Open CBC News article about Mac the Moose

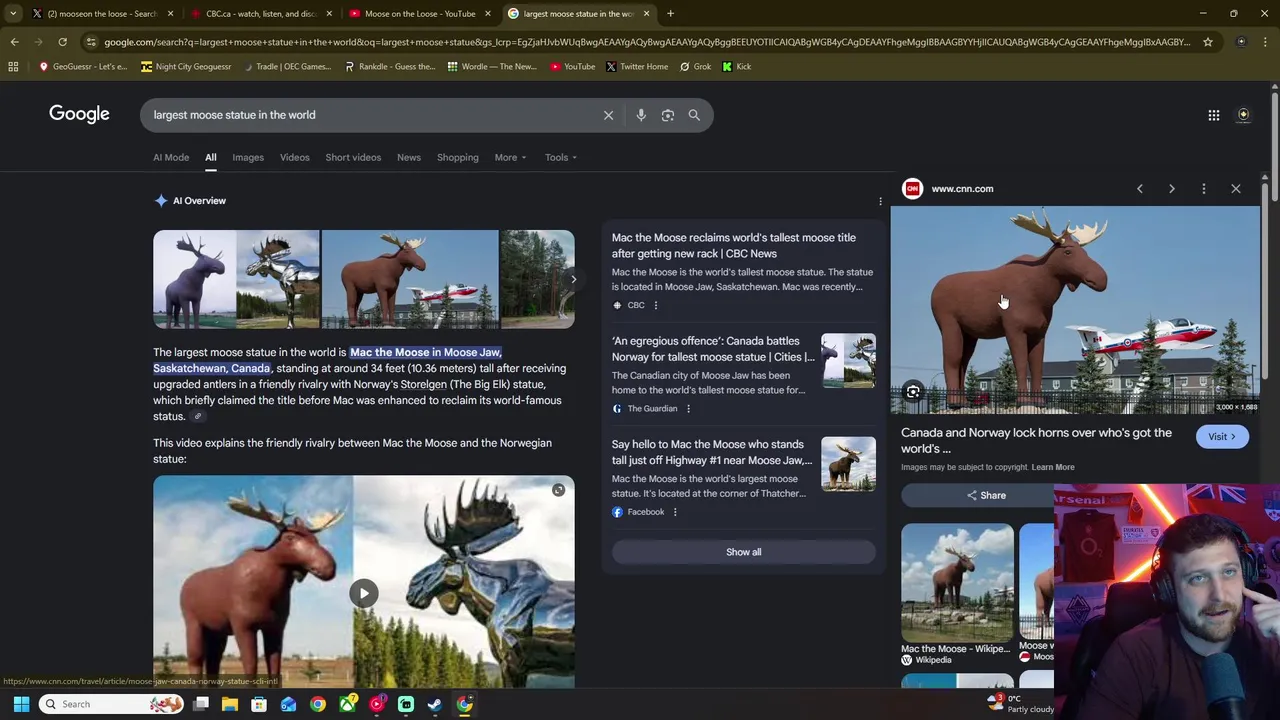click(x=734, y=246)
